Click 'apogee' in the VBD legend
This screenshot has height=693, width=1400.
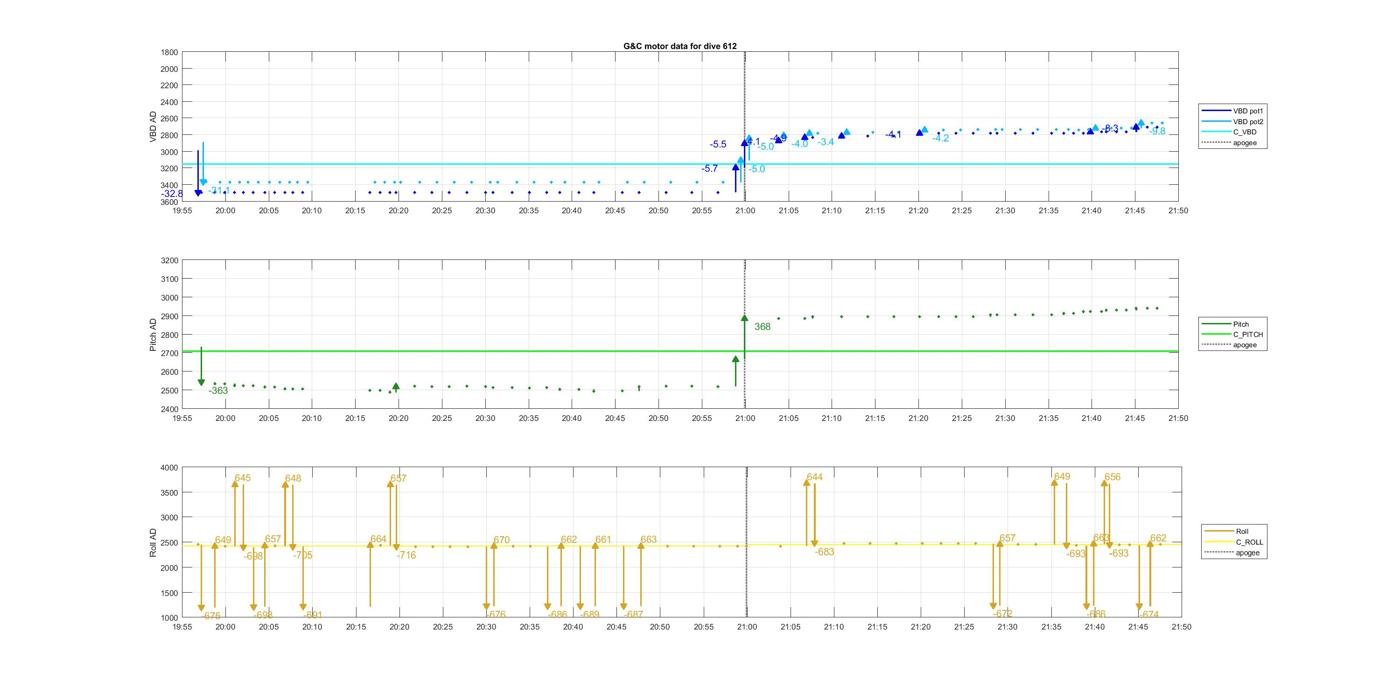tap(1245, 142)
